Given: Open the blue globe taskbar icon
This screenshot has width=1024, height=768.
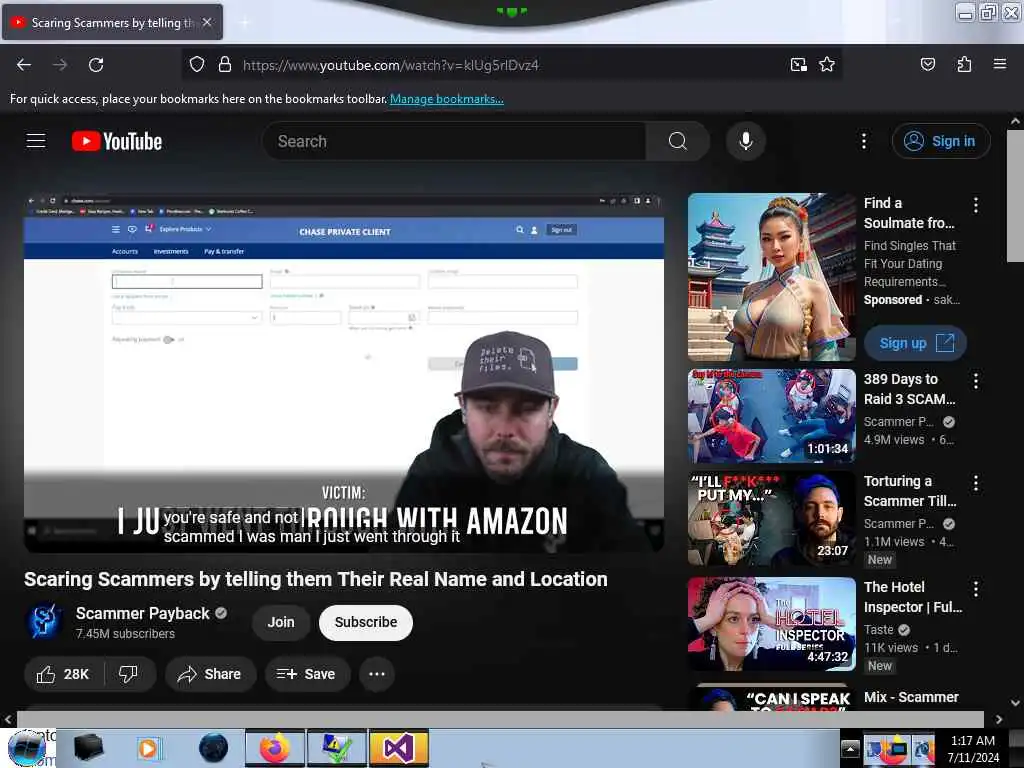Looking at the screenshot, I should click(214, 748).
